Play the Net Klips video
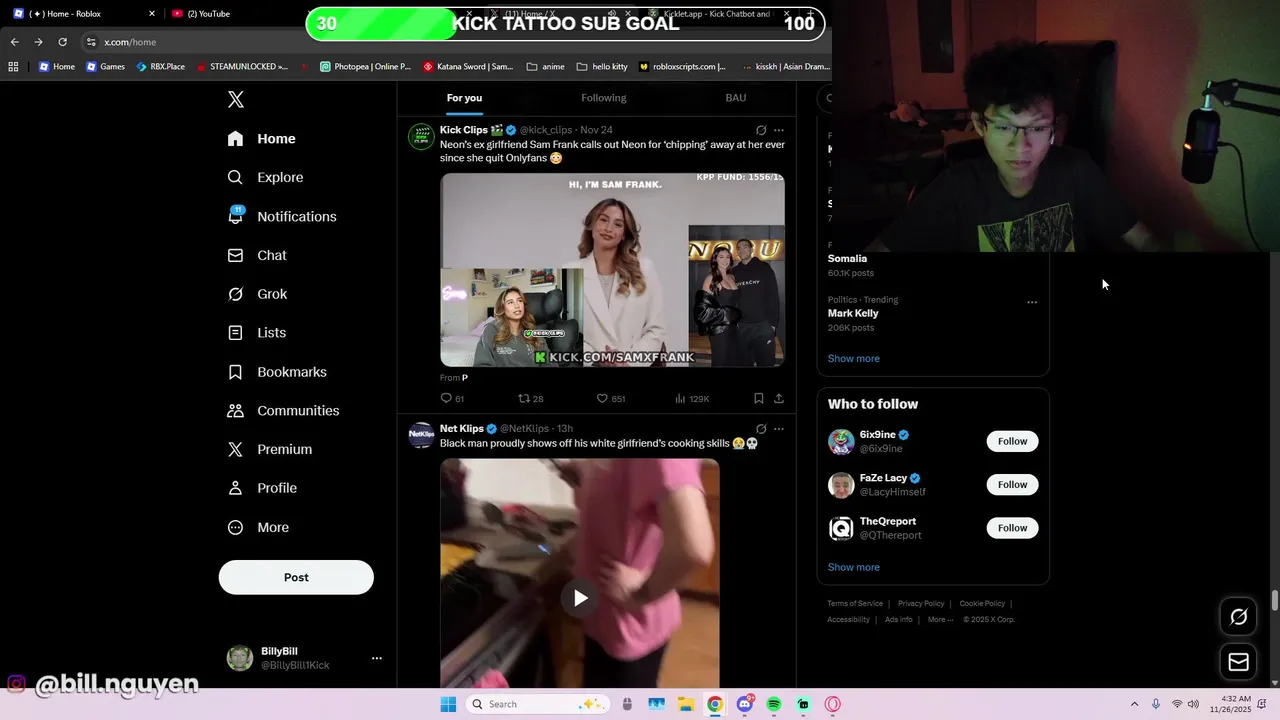1280x720 pixels. [580, 598]
